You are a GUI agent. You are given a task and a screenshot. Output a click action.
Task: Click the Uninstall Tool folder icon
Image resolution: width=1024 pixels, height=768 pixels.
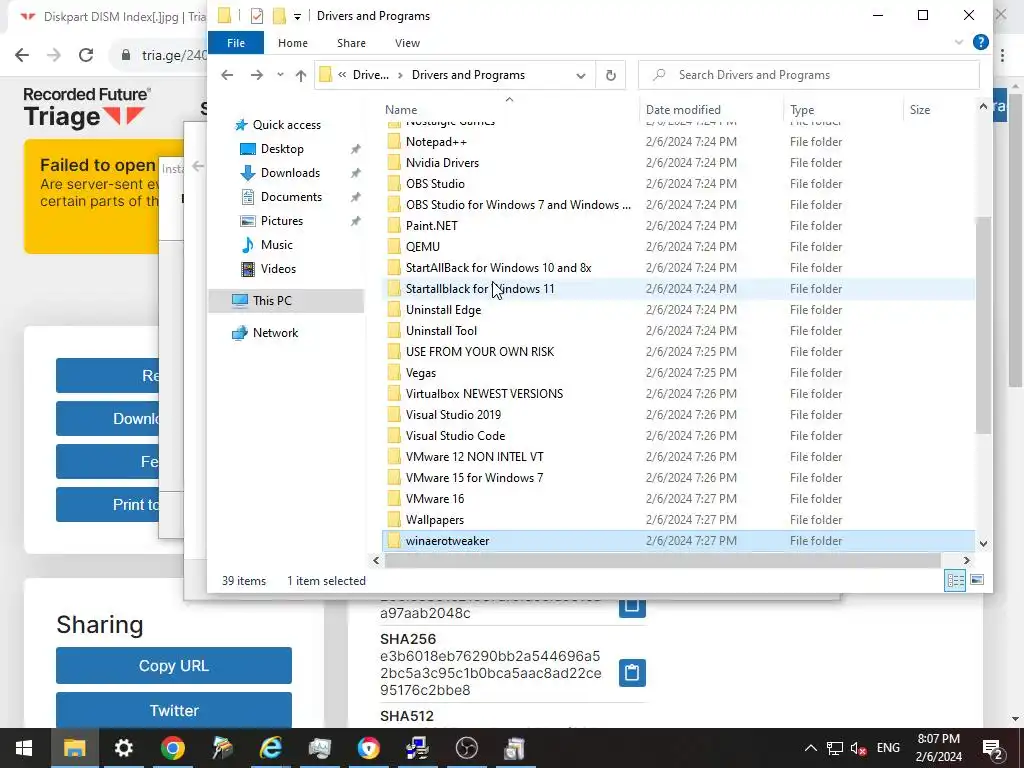[394, 330]
